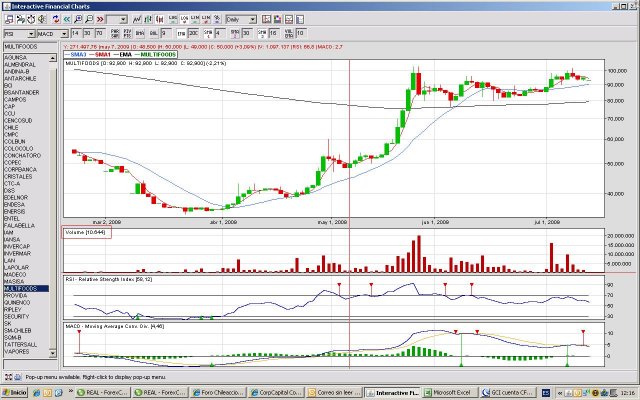Image resolution: width=640 pixels, height=400 pixels.
Task: Click the crosshair grid icon after Daily
Action: [x=267, y=19]
